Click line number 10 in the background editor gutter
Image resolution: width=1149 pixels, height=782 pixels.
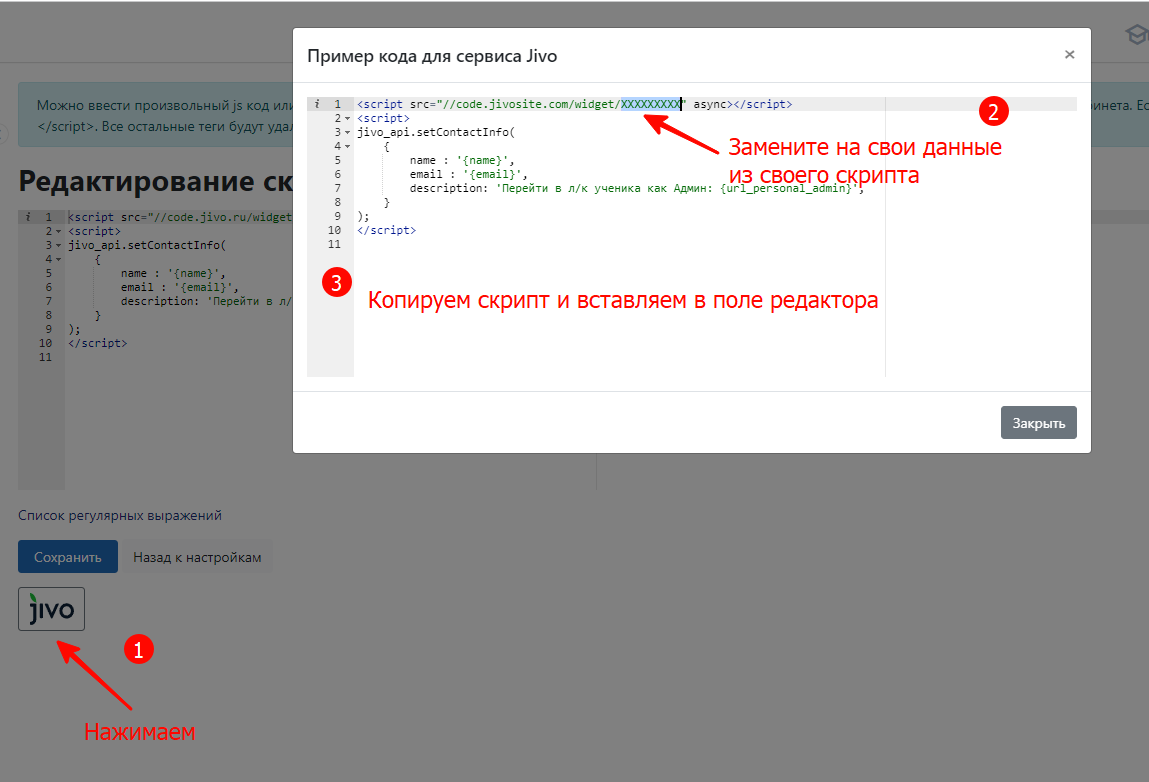(45, 343)
